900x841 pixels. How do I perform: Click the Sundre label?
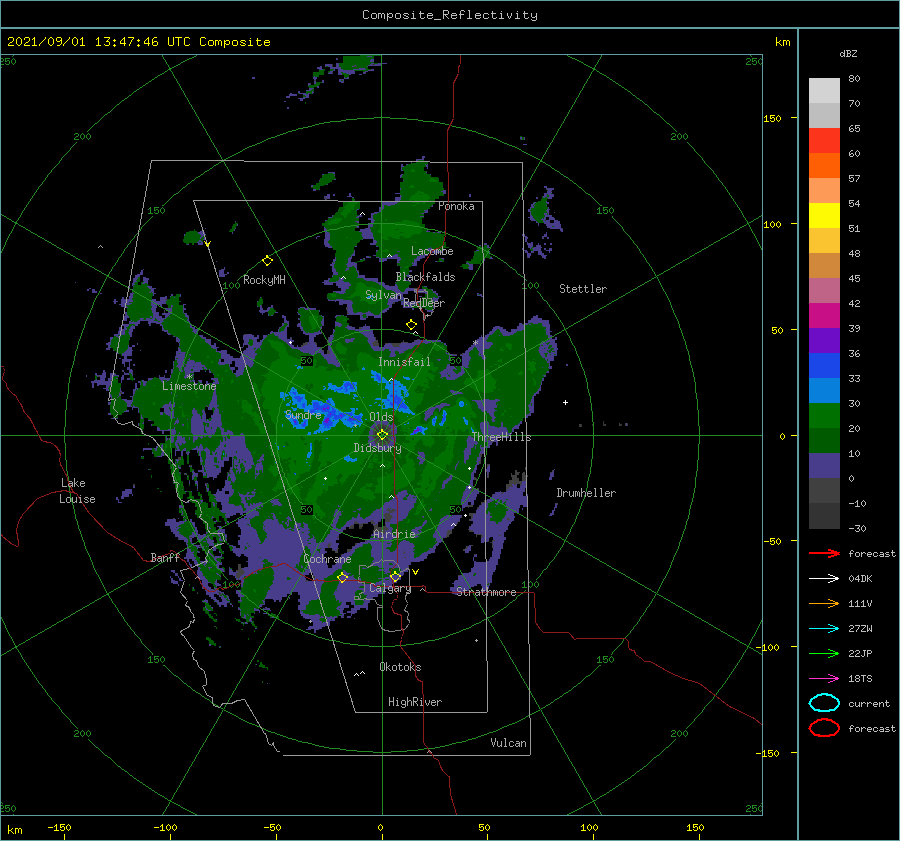pyautogui.click(x=303, y=414)
